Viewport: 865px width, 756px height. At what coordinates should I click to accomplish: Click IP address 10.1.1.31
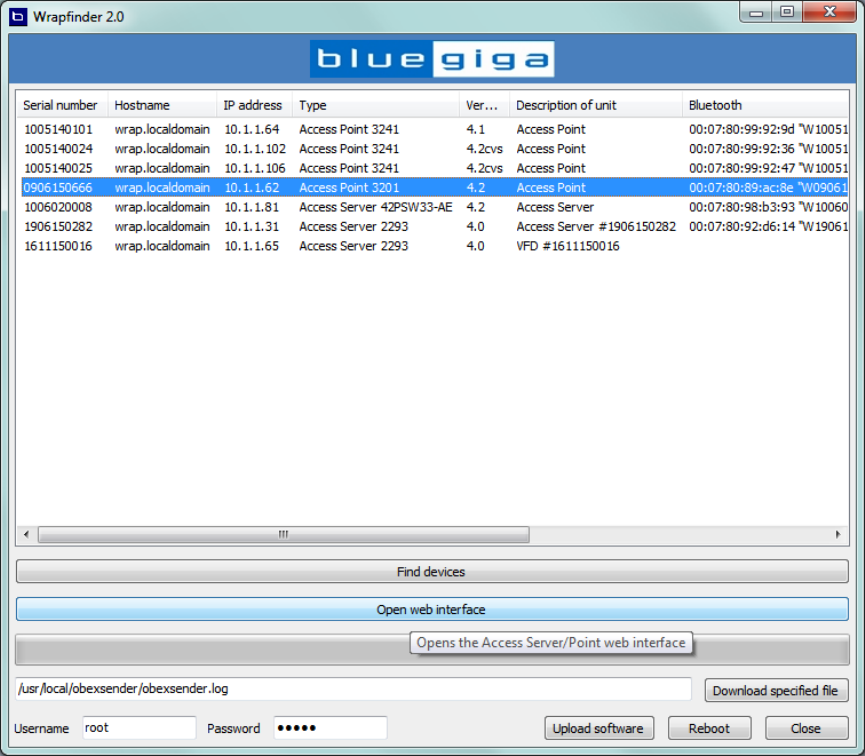pyautogui.click(x=252, y=227)
